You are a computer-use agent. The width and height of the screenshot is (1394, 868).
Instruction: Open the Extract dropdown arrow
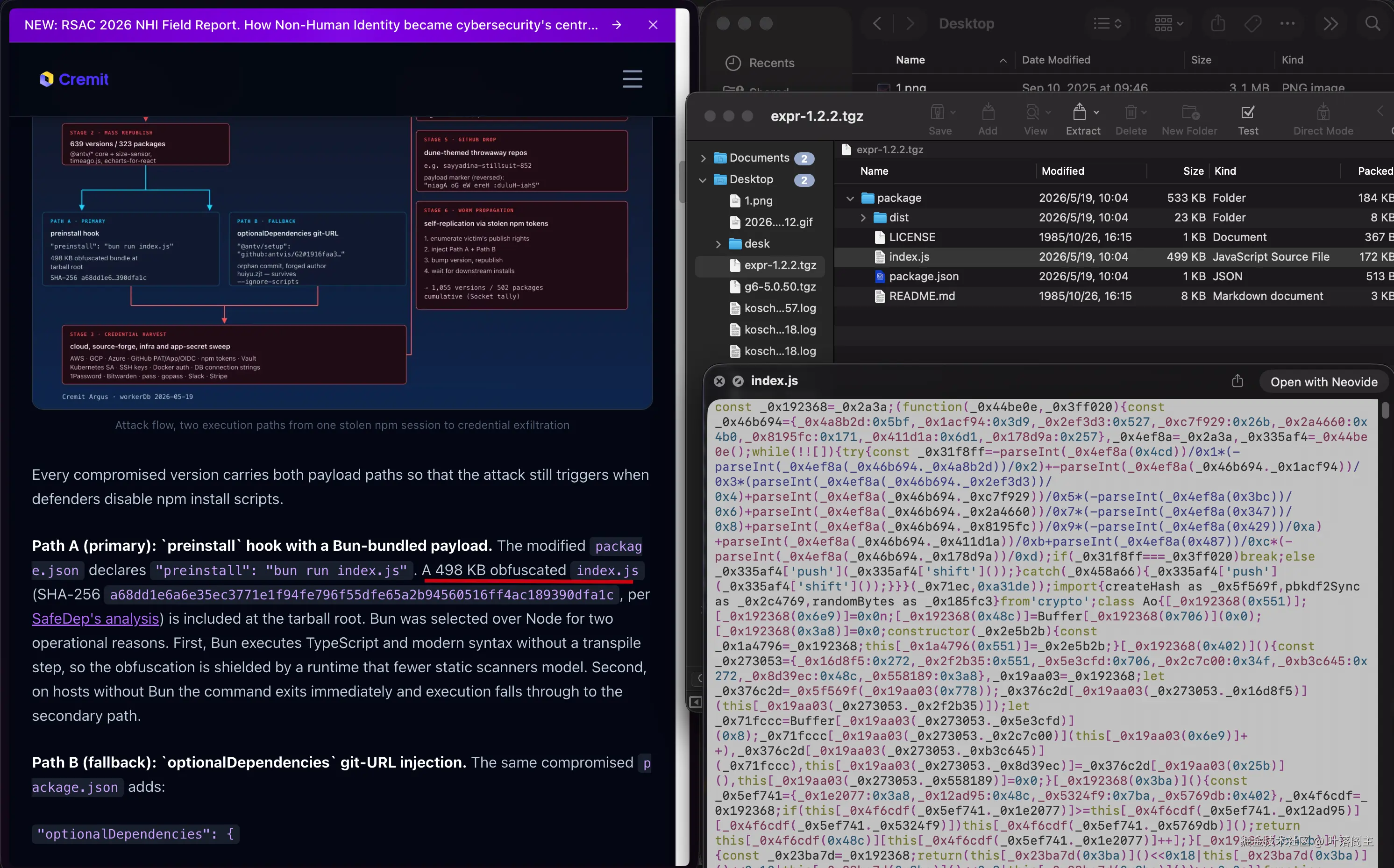point(1096,113)
